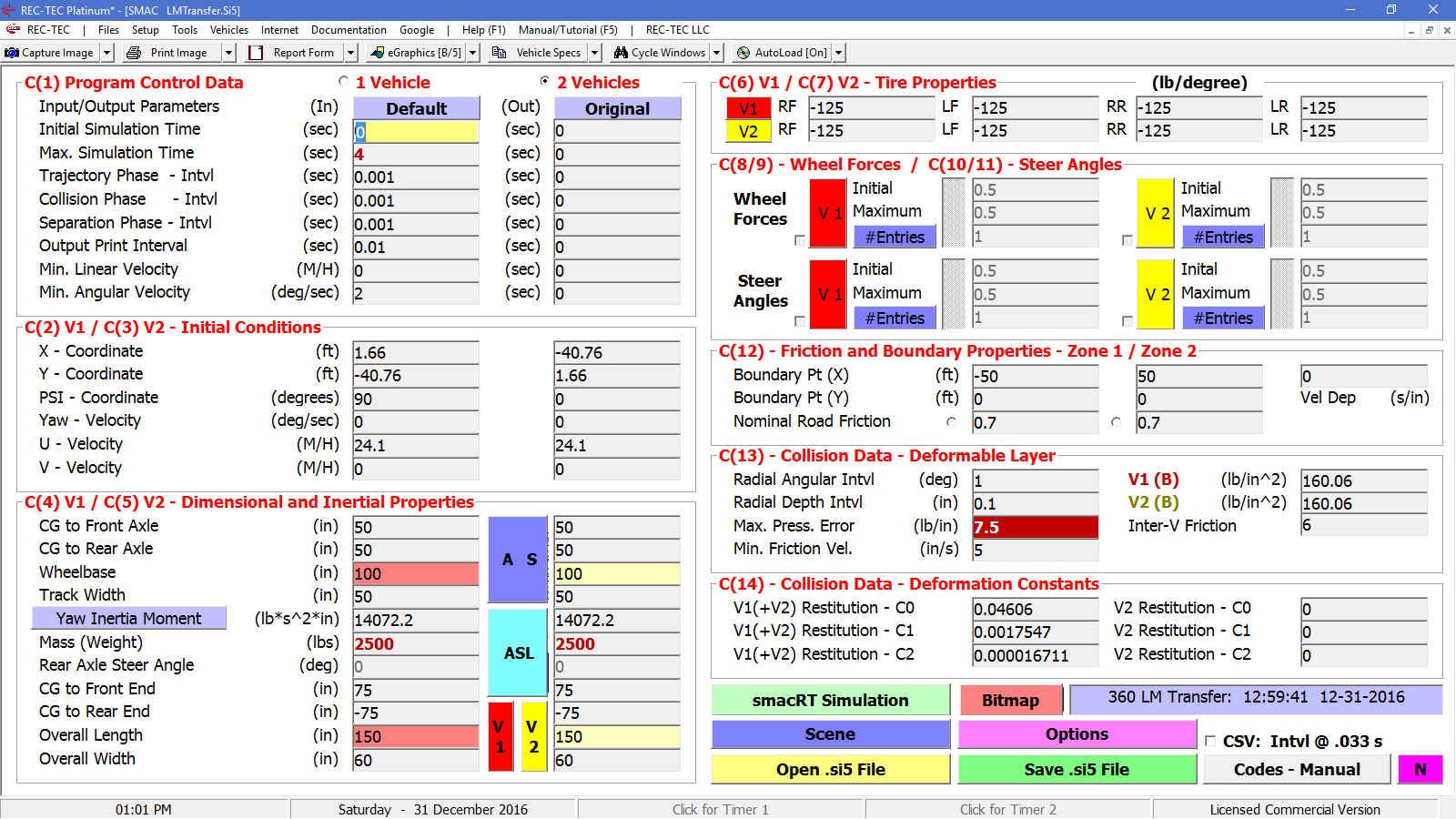1456x819 pixels.
Task: Click V1 Wheel Forces #Entries button
Action: click(x=895, y=238)
